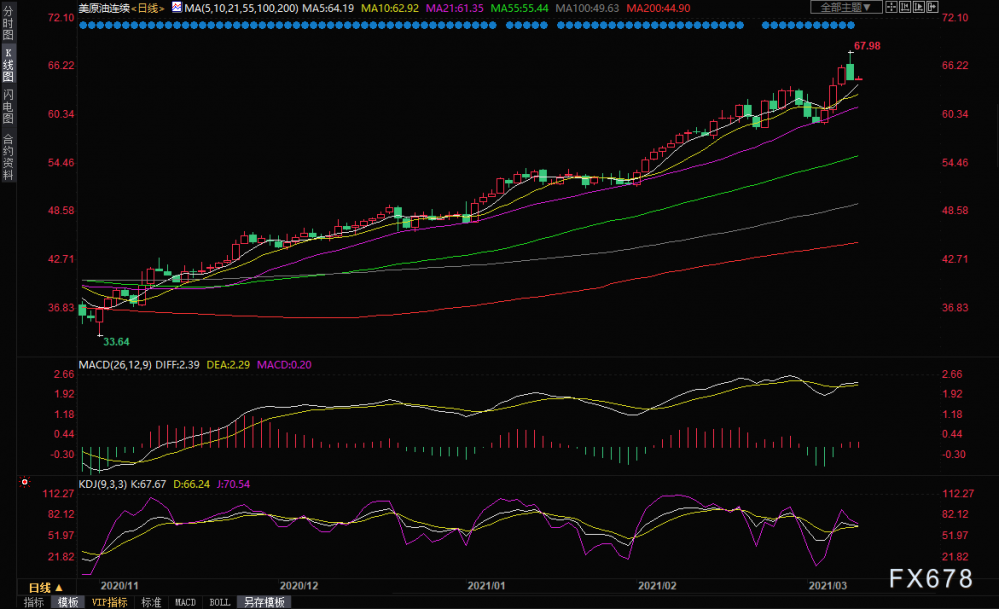Click the J:70.54 value
The width and height of the screenshot is (999, 609).
click(233, 484)
